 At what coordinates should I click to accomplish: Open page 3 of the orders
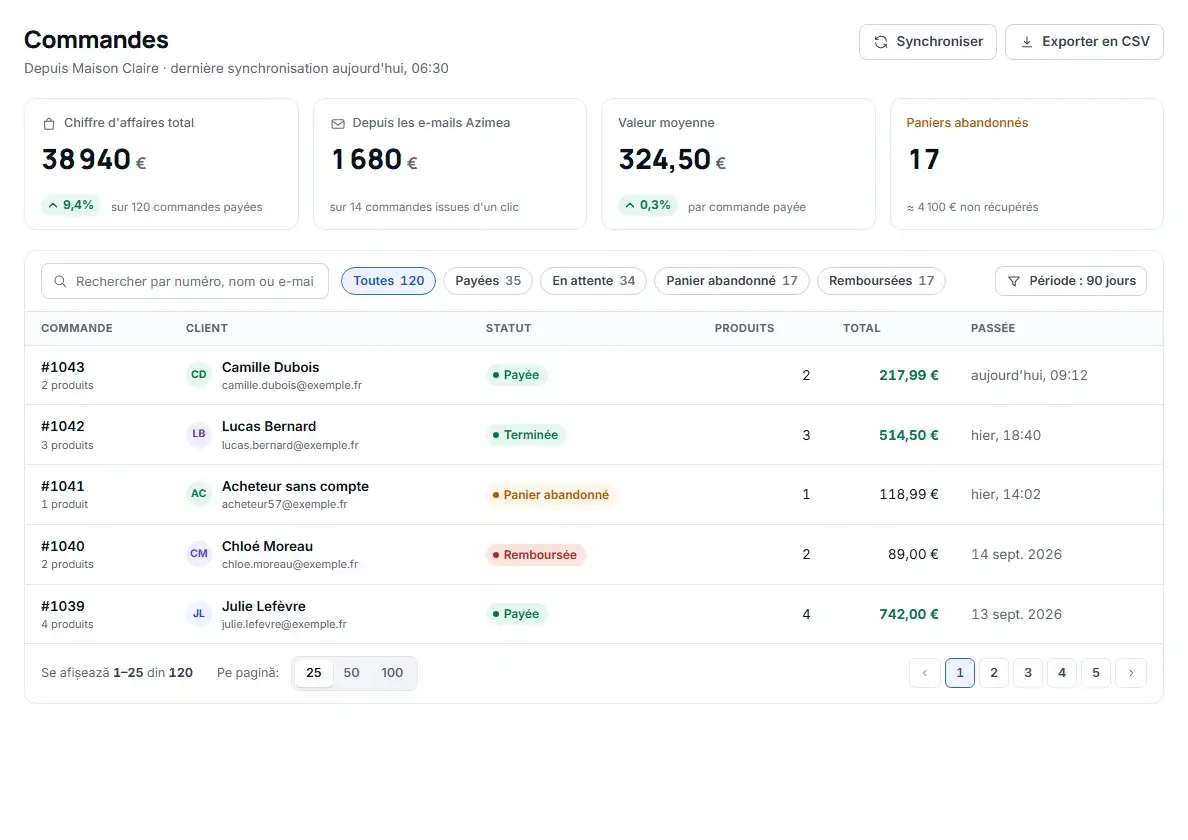(1028, 673)
